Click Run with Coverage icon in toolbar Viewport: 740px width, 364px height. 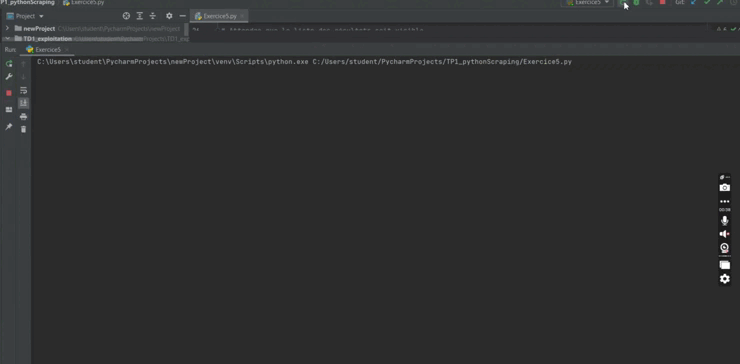point(649,2)
